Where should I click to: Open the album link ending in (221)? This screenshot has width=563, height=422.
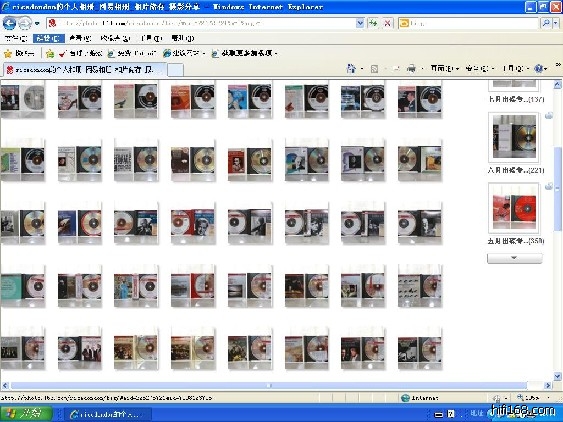[x=515, y=170]
